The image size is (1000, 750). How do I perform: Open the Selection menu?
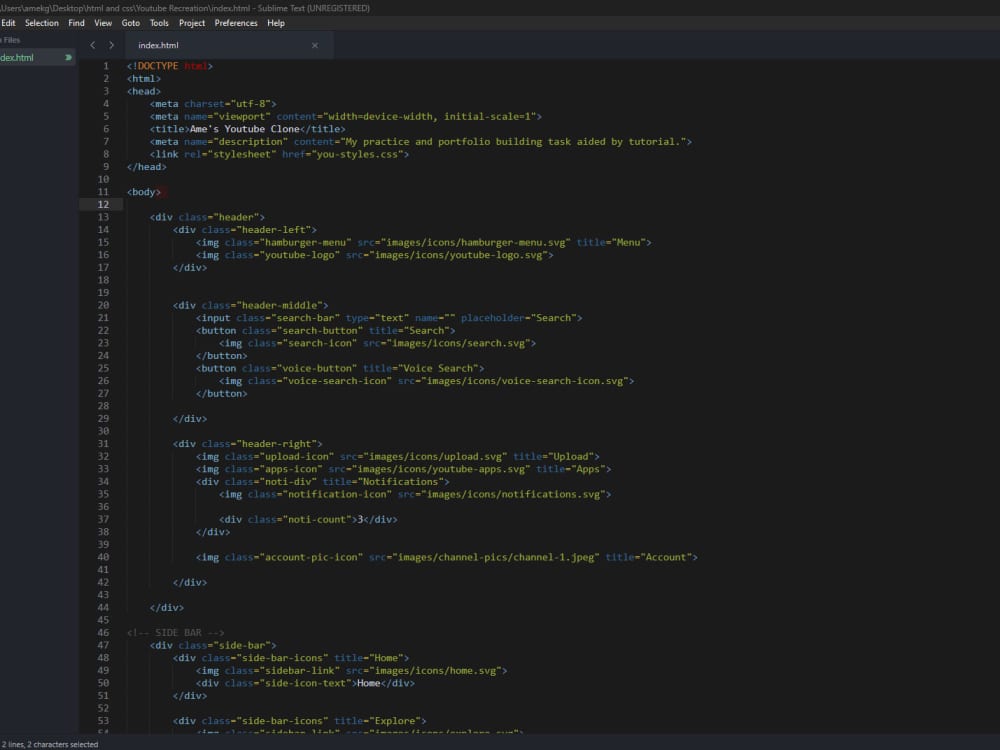(x=42, y=22)
